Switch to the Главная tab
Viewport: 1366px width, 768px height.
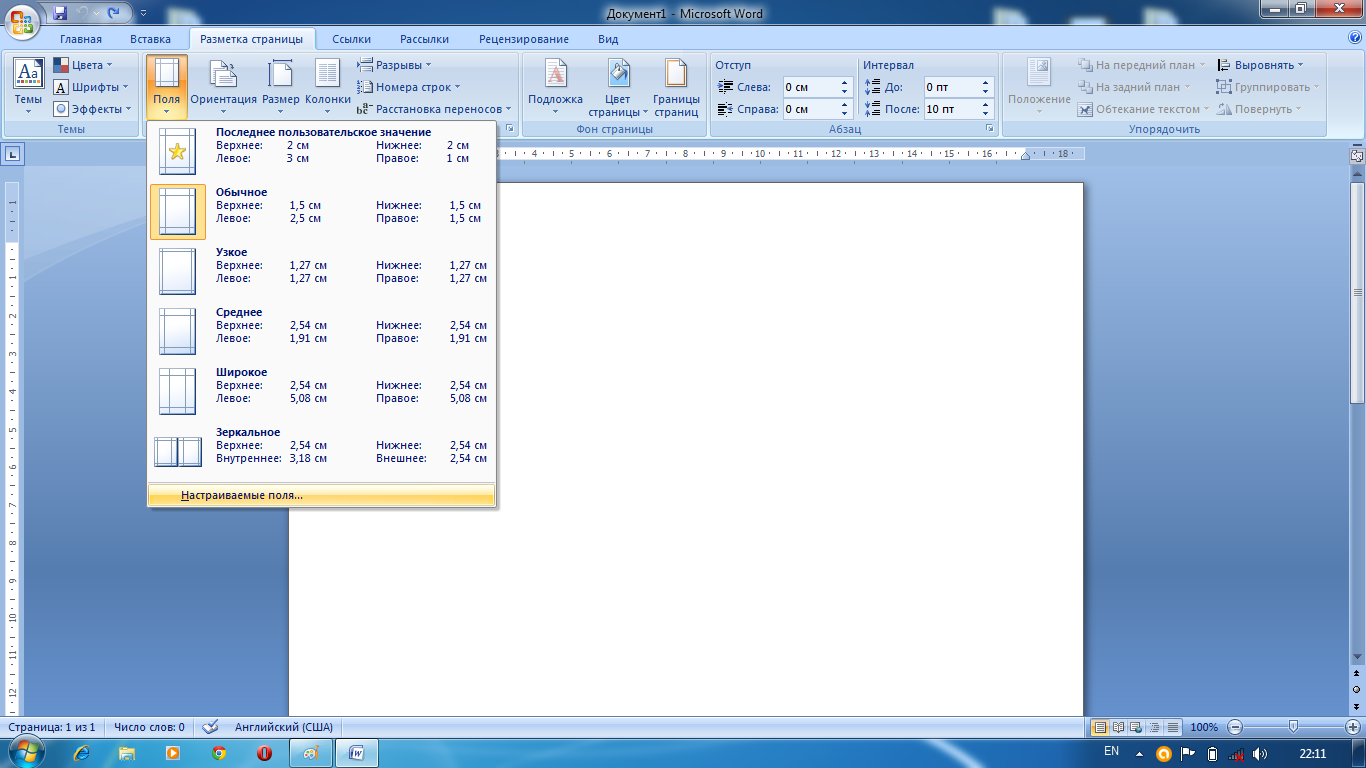click(x=81, y=39)
